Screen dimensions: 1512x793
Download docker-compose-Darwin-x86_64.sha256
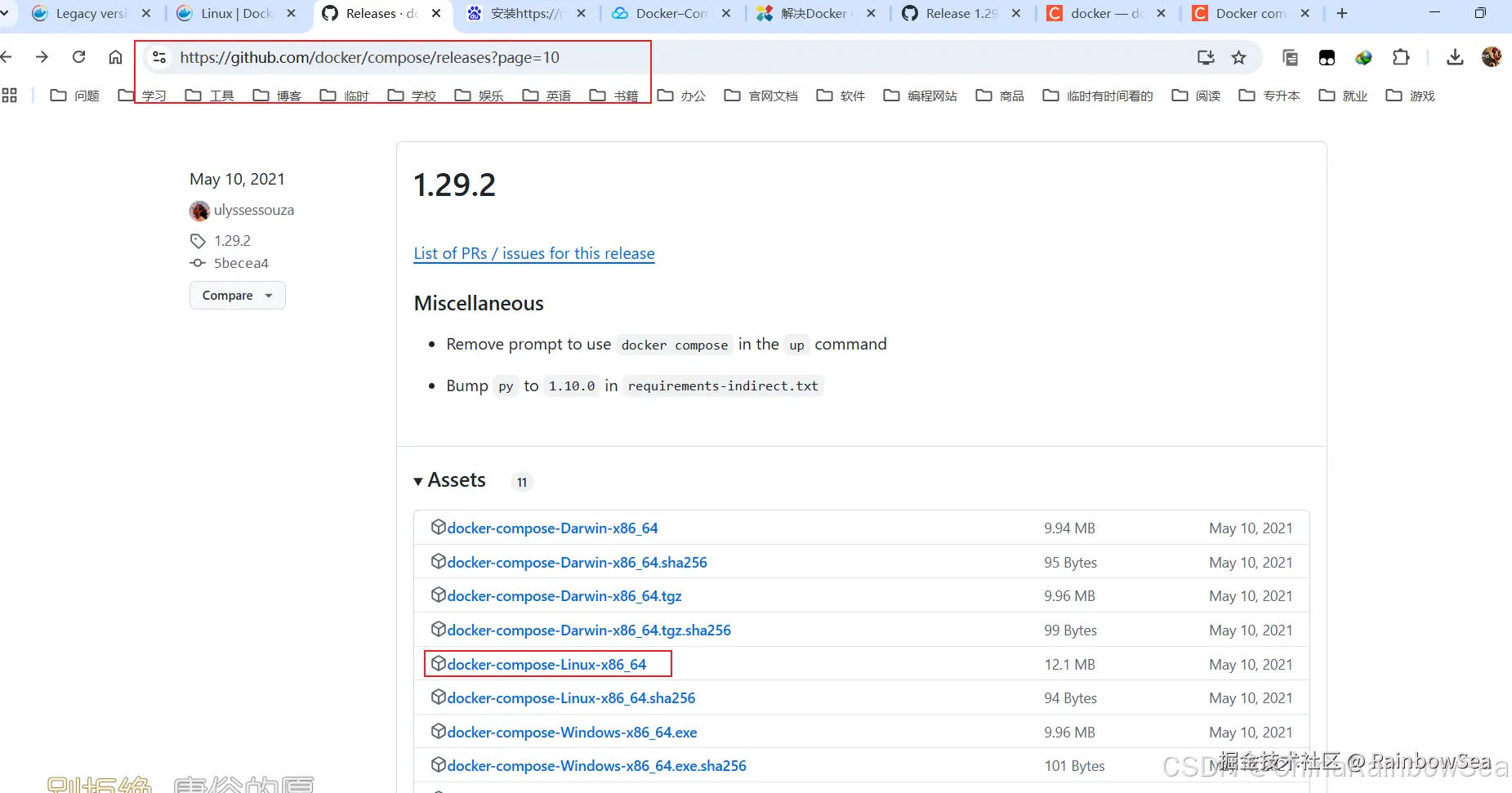tap(577, 563)
